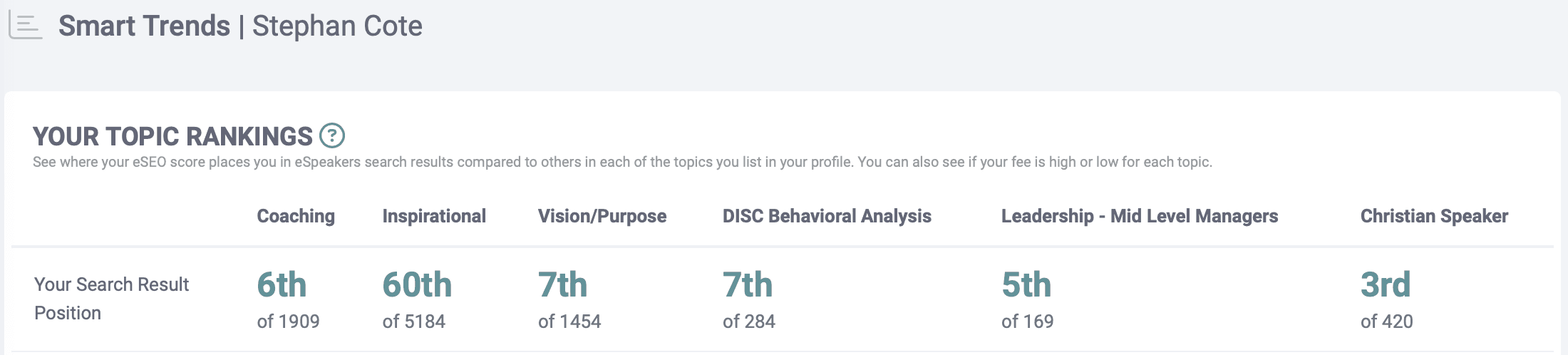Click the Your Topic Rankings heading
The height and width of the screenshot is (355, 1568).
coord(172,136)
